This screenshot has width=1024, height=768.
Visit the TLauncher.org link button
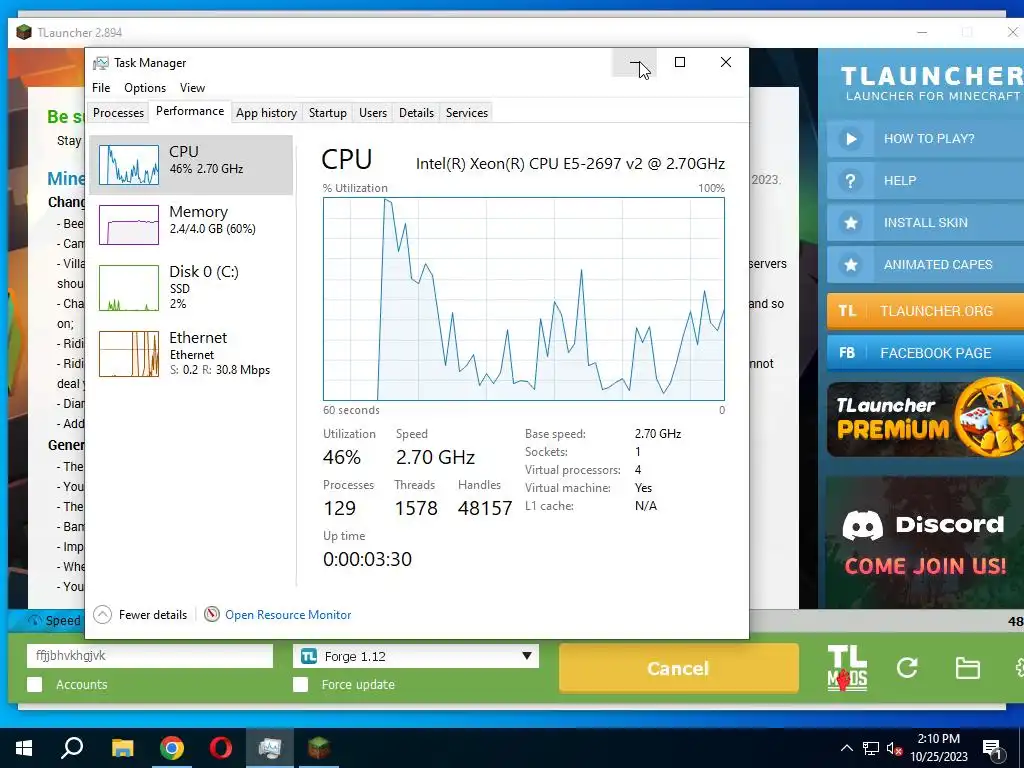click(x=925, y=311)
